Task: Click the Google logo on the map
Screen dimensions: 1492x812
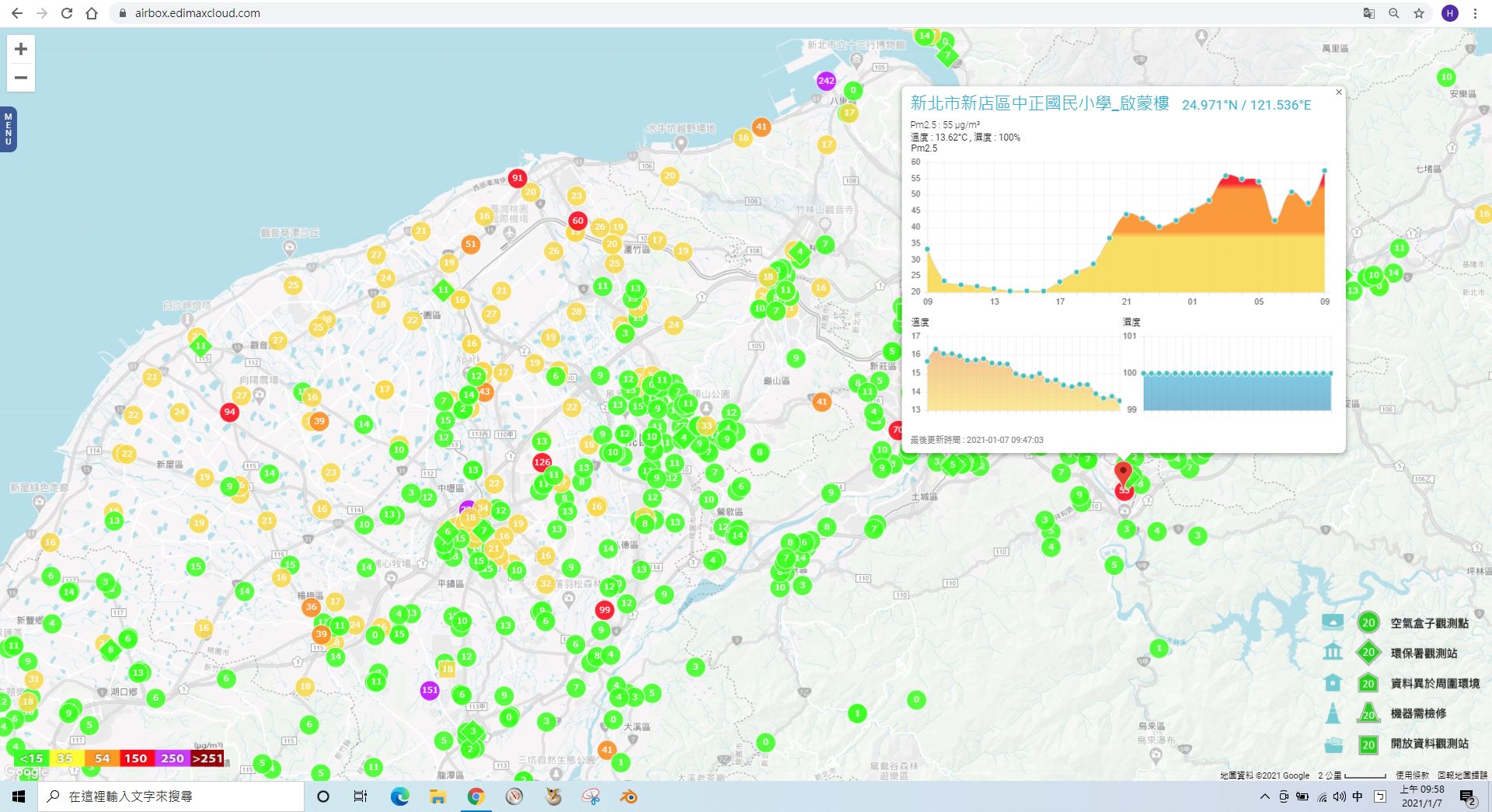Action: tap(26, 772)
